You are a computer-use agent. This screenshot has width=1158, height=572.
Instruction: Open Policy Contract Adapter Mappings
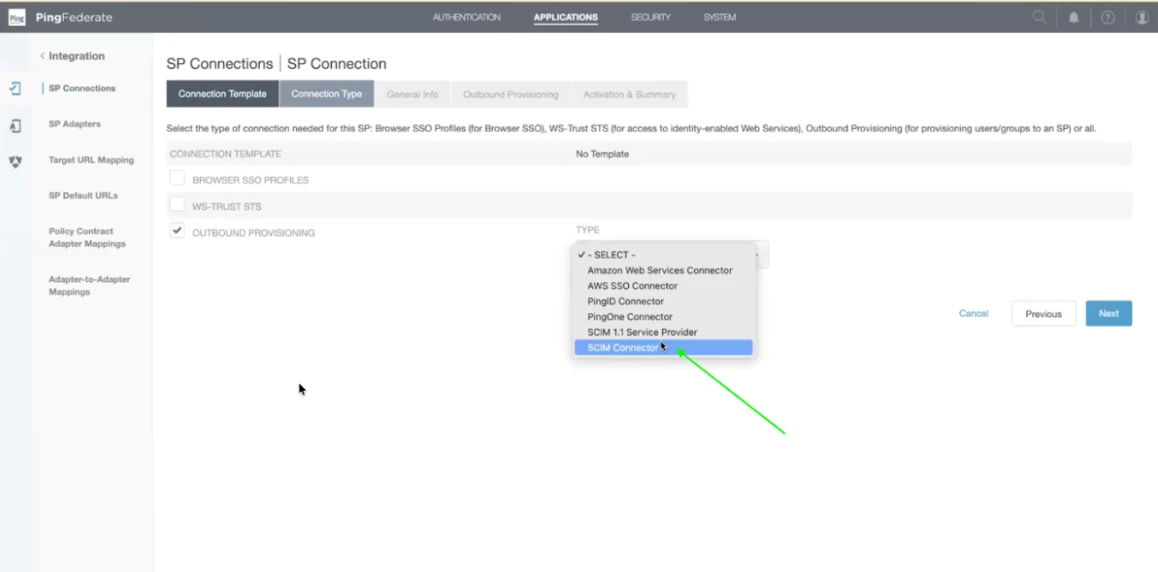pyautogui.click(x=87, y=237)
